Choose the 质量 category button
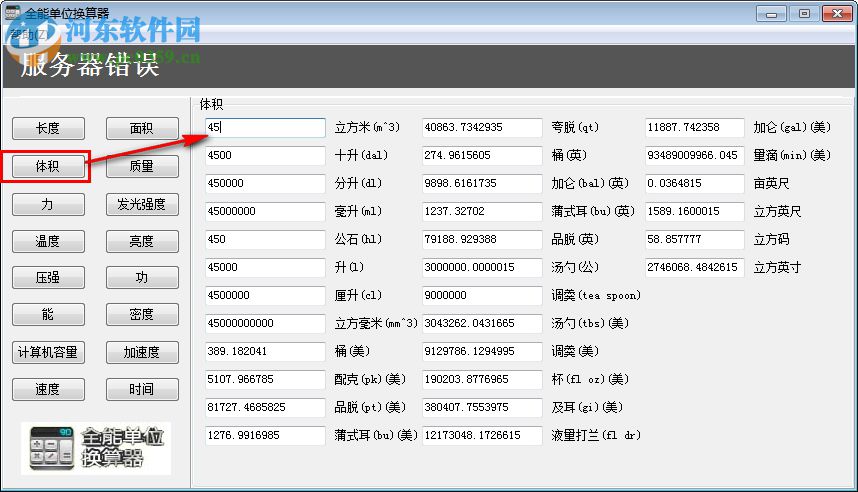Screen dimensions: 858x492 pyautogui.click(x=142, y=166)
